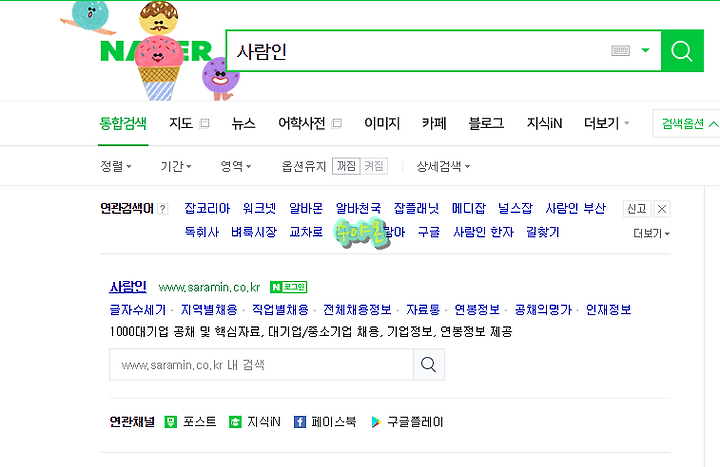
Task: Open the 지식iN related channel icon
Action: [235, 422]
